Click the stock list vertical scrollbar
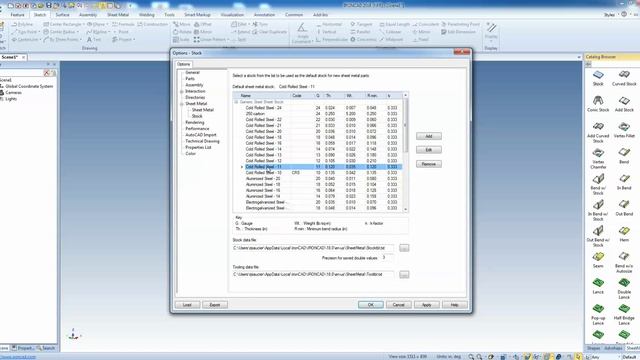This screenshot has height=360, width=640. (405, 152)
